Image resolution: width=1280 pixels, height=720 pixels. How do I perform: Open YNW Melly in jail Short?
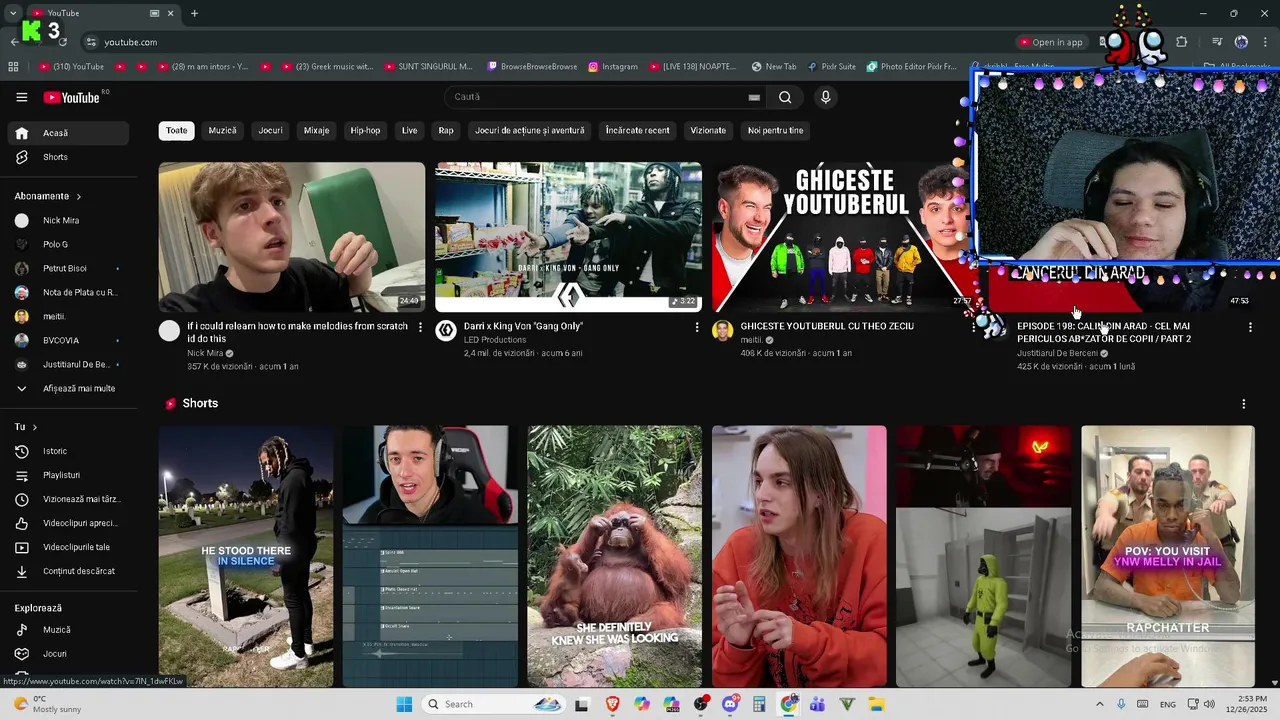tap(1167, 556)
